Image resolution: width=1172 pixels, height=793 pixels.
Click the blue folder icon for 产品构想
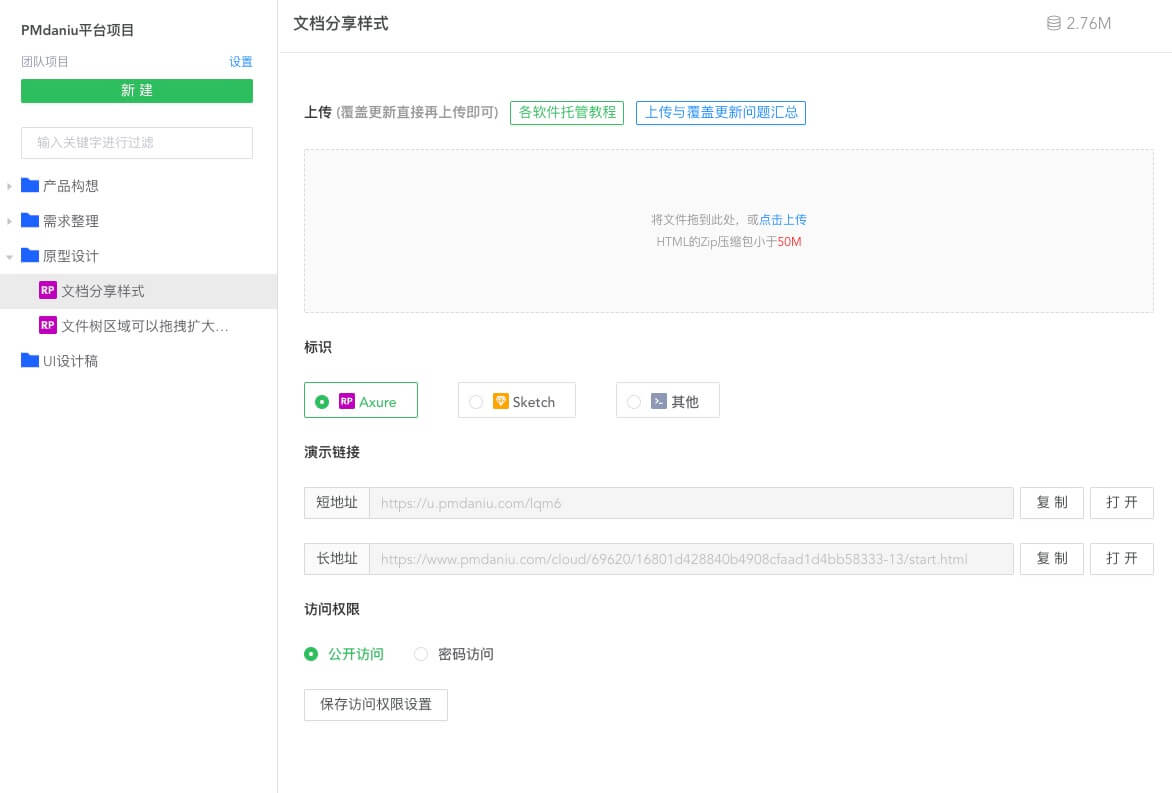30,186
